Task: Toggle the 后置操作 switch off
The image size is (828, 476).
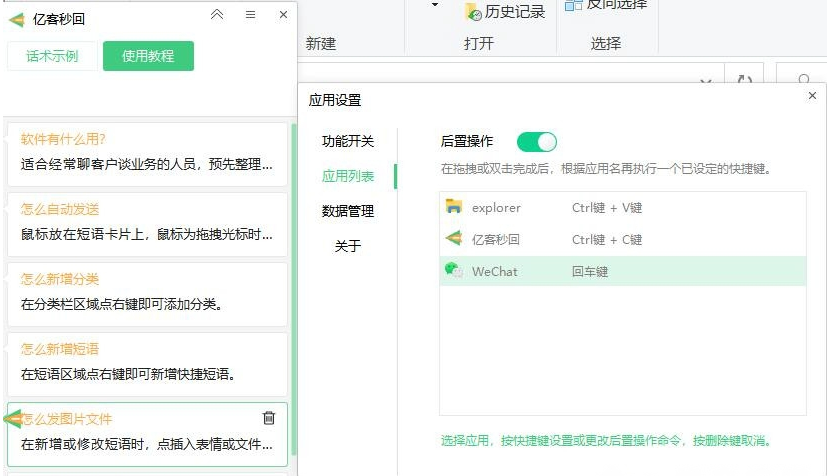Action: click(x=537, y=142)
